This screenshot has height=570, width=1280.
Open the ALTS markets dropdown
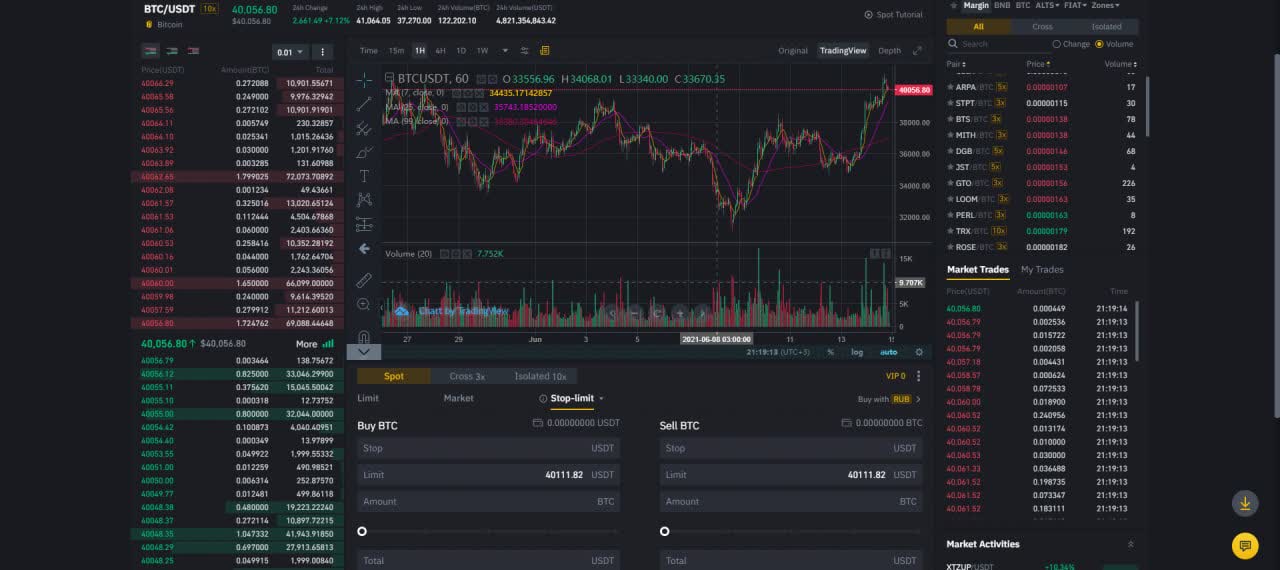tap(1047, 5)
